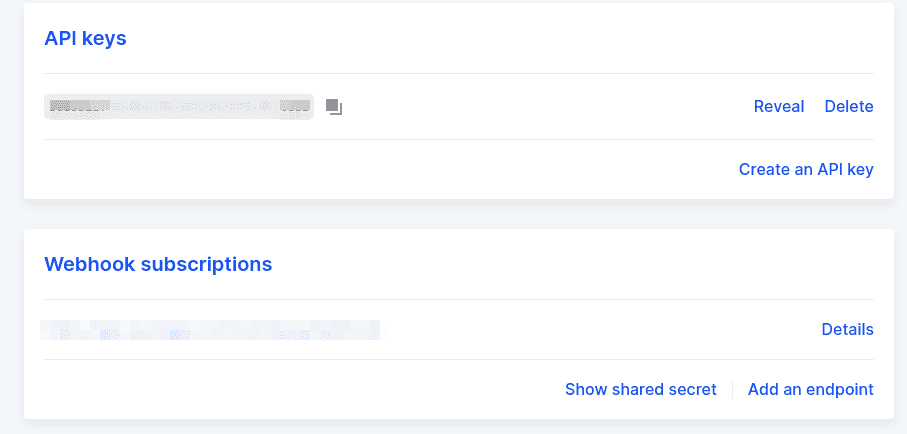Click the duplicate-squares icon beside the key

(334, 107)
